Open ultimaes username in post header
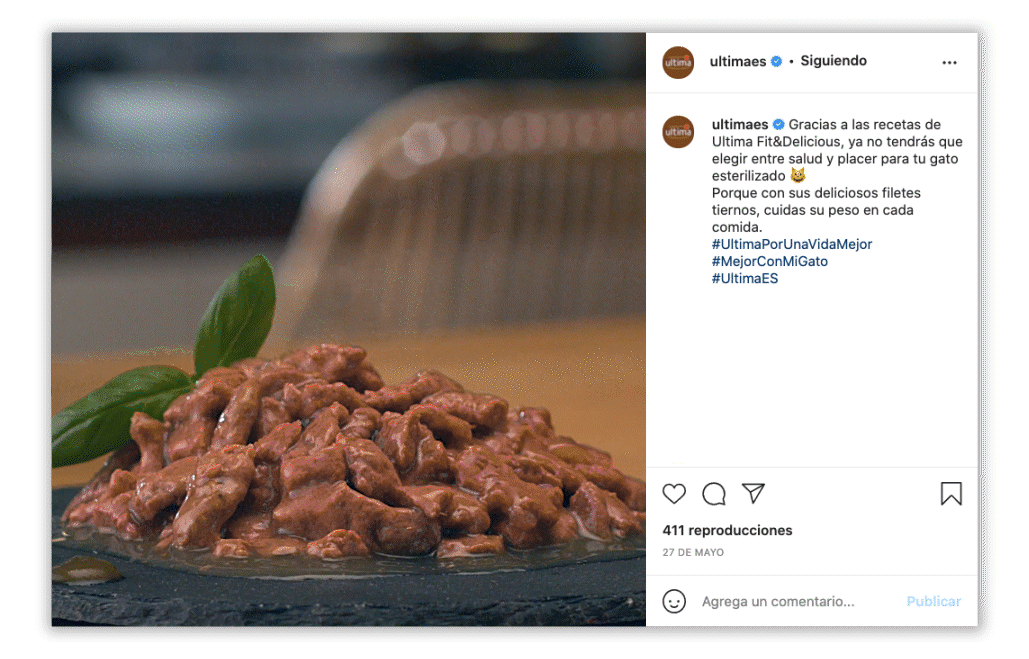1029x659 pixels. pyautogui.click(x=738, y=61)
